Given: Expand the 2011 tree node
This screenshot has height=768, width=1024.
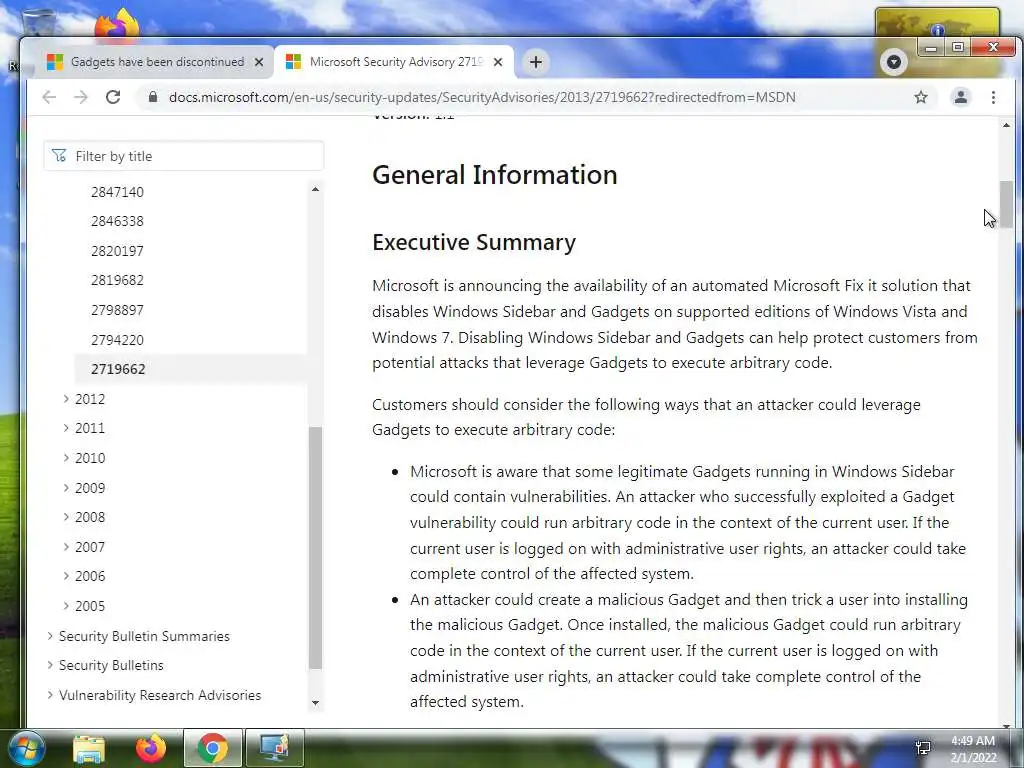Looking at the screenshot, I should pos(66,428).
